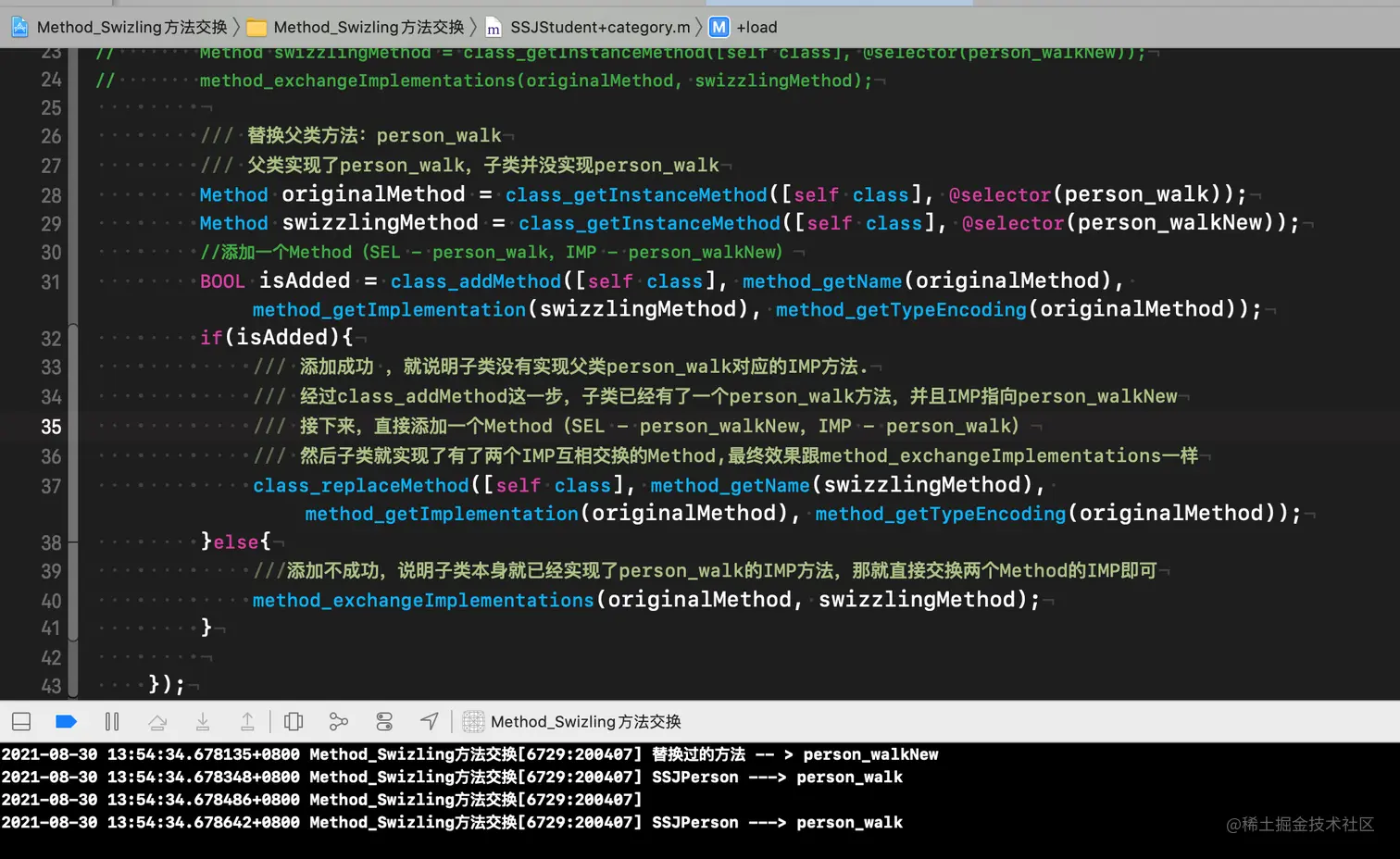
Task: Click '@selector' on line 28
Action: 1000,195
